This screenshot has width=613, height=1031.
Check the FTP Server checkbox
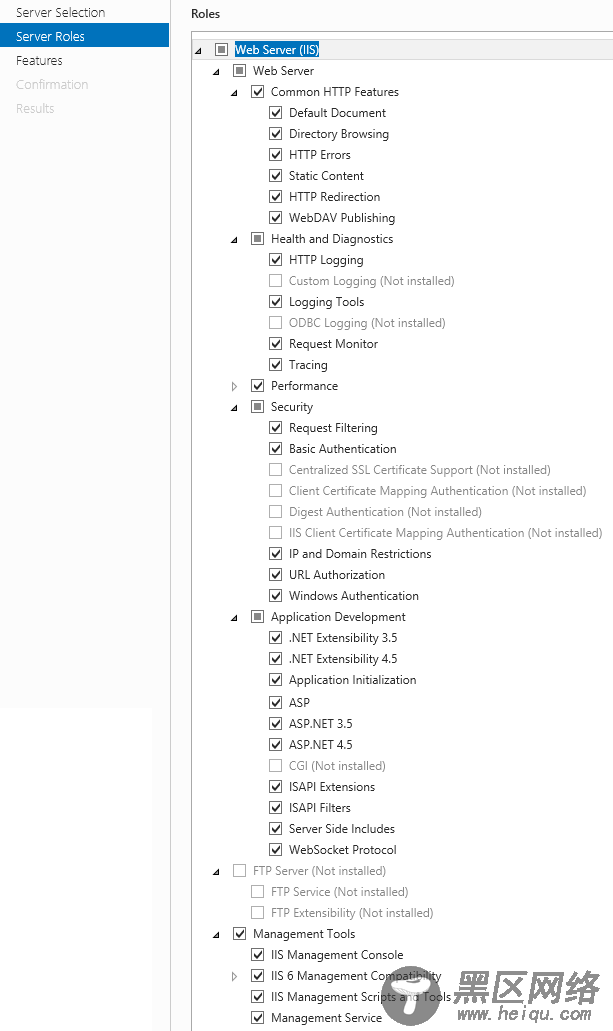pyautogui.click(x=239, y=871)
